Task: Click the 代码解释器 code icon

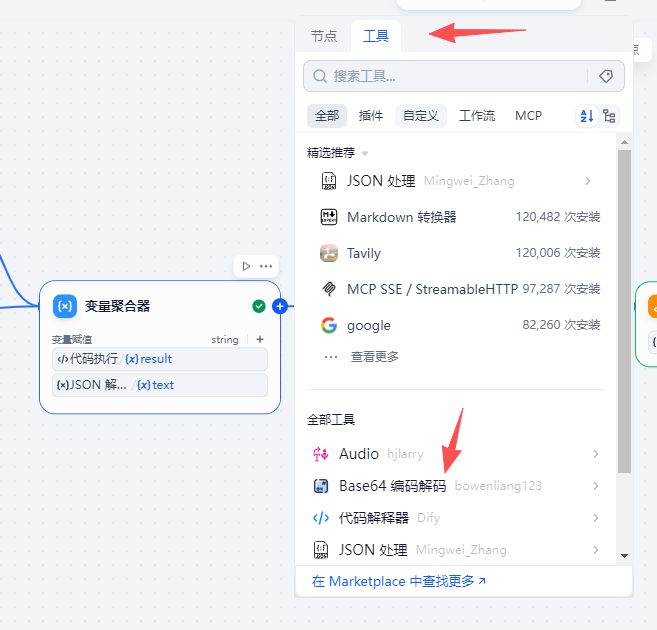Action: [321, 518]
